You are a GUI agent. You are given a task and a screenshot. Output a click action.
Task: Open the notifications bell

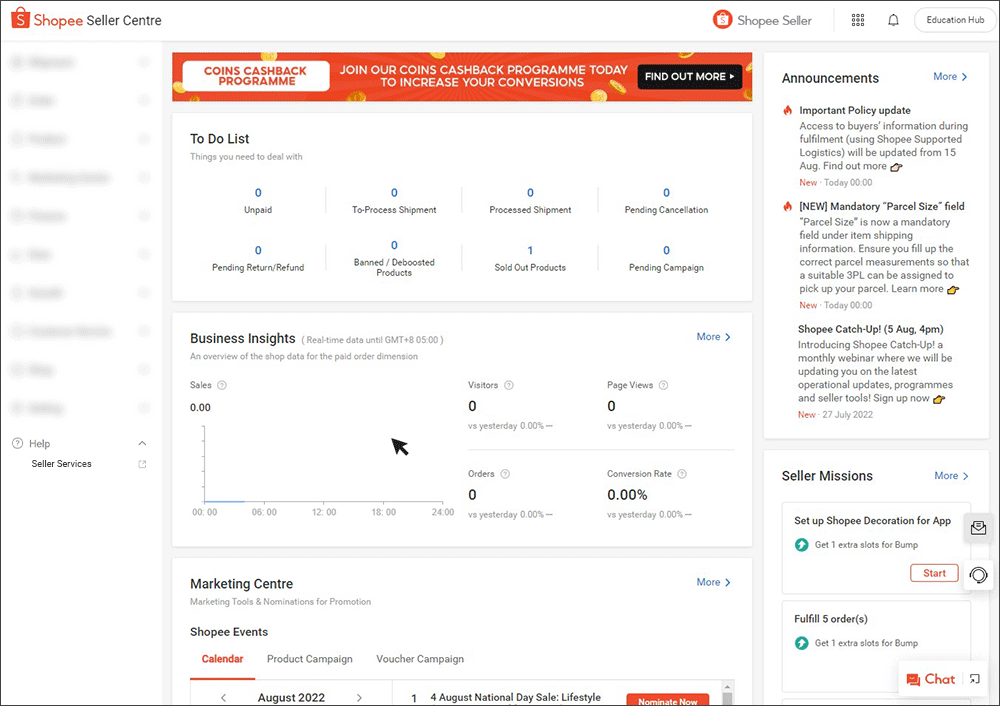pos(893,19)
